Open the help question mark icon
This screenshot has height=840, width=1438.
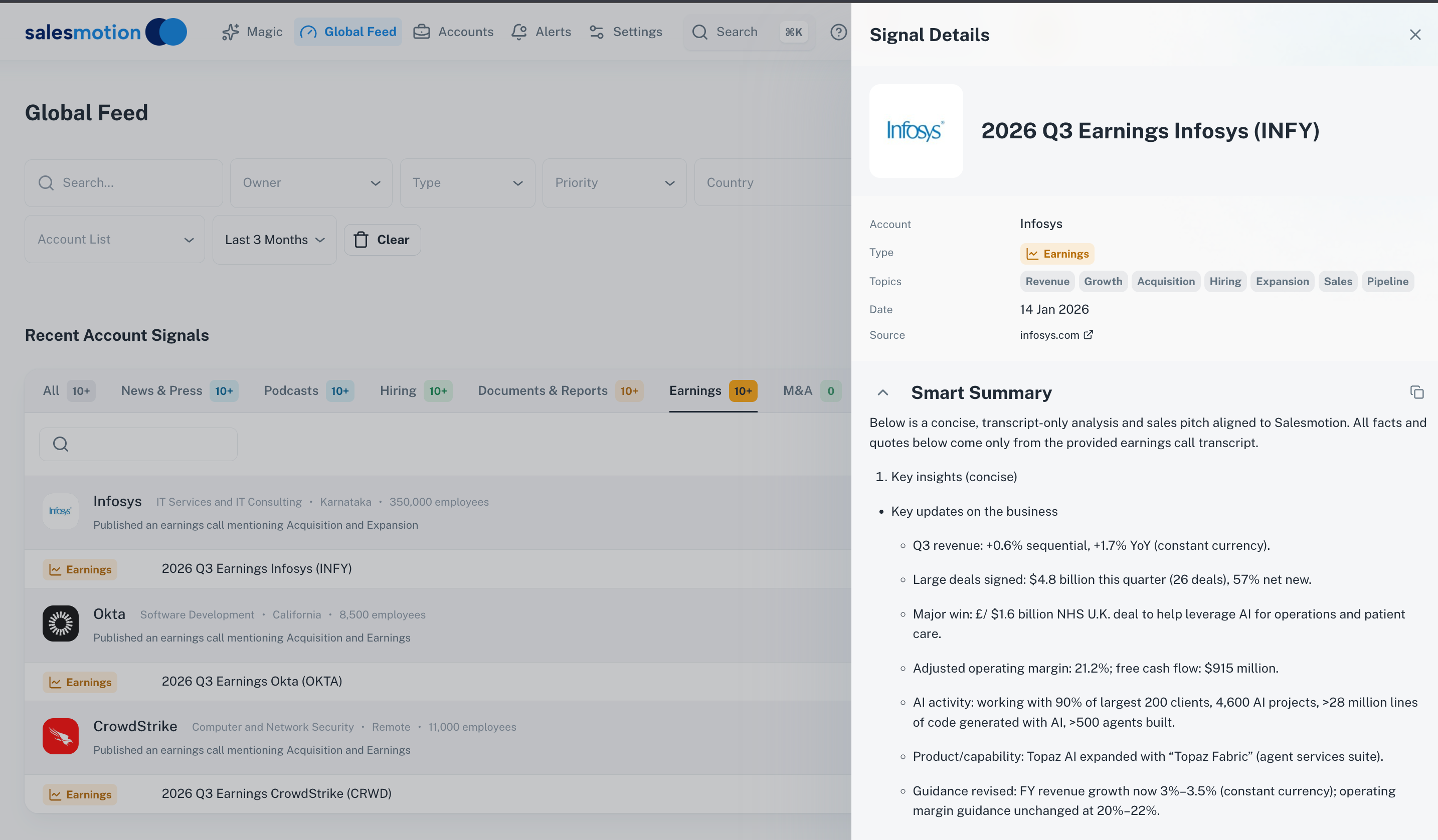point(838,32)
